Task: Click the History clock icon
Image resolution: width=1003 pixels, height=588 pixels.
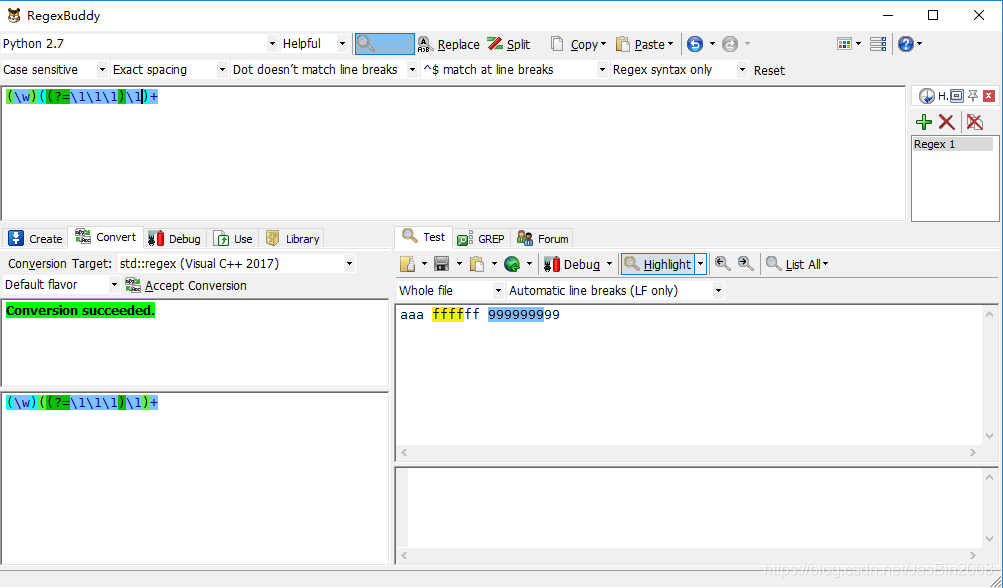Action: point(926,96)
